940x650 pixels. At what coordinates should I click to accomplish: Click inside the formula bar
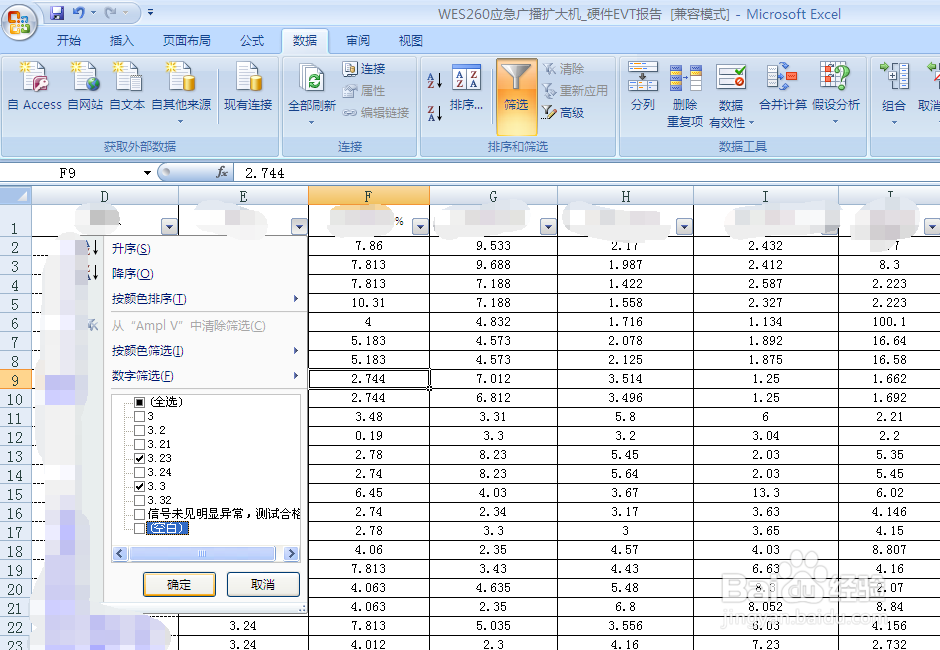point(300,172)
